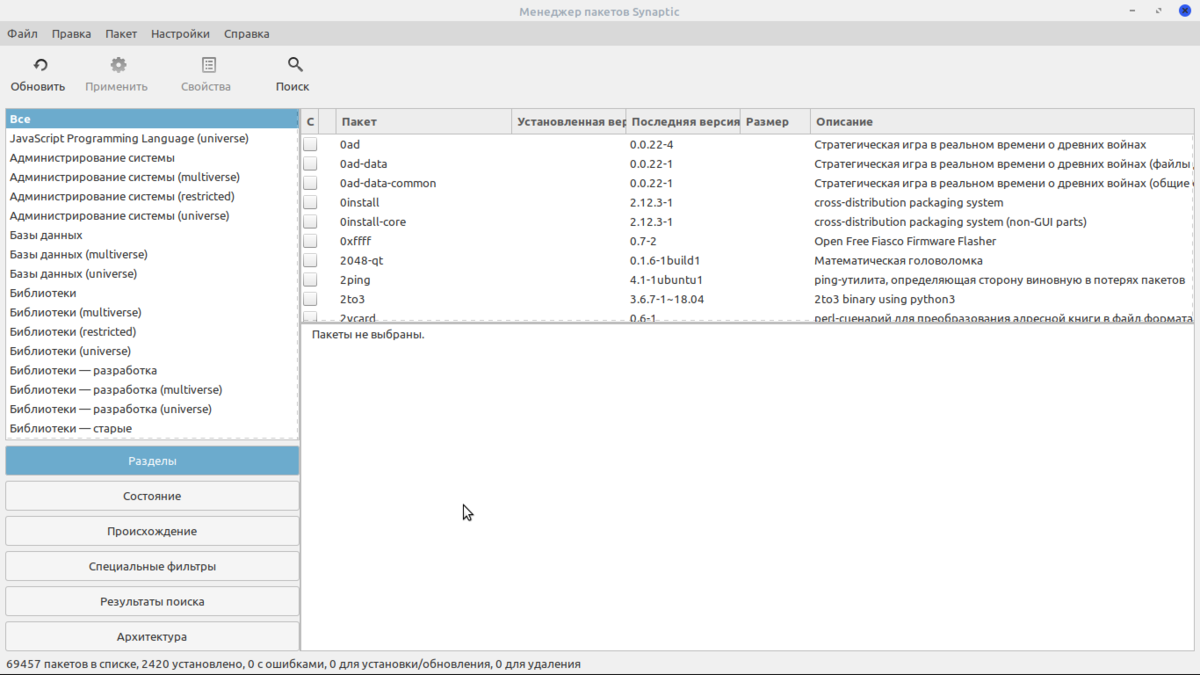Click the 0install description cross-distribution packaging system

909,203
